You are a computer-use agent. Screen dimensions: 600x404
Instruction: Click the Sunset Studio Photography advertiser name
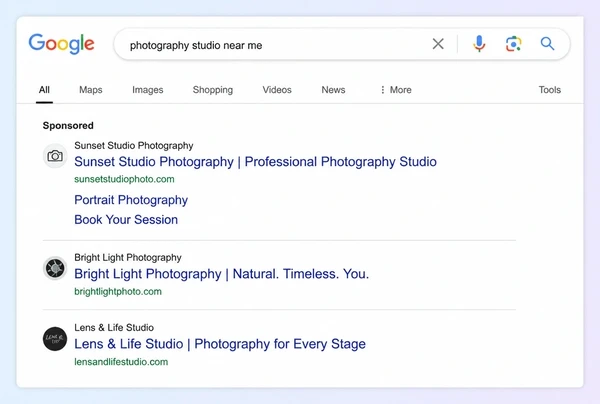134,146
